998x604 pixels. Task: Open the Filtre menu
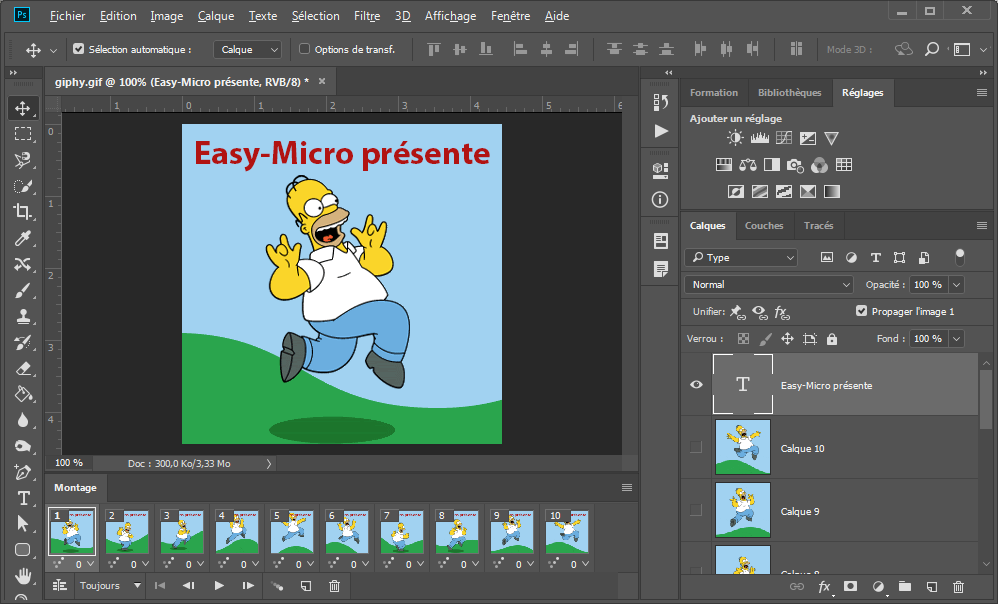(x=367, y=16)
